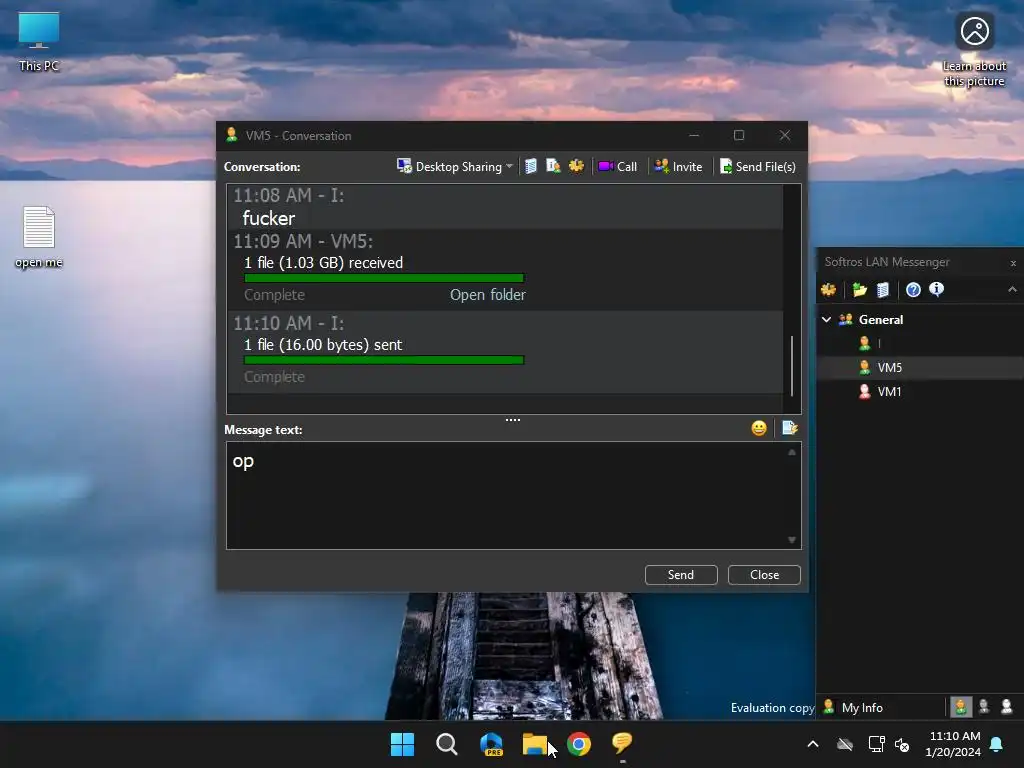Open the emoji smiley picker

coord(759,428)
